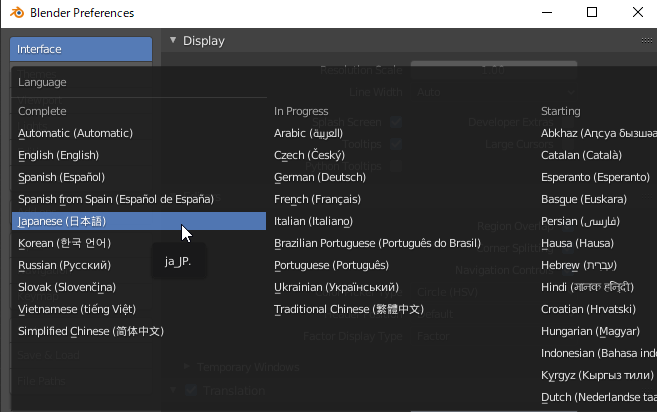
Task: Close the Blender Preferences window
Action: 638,12
